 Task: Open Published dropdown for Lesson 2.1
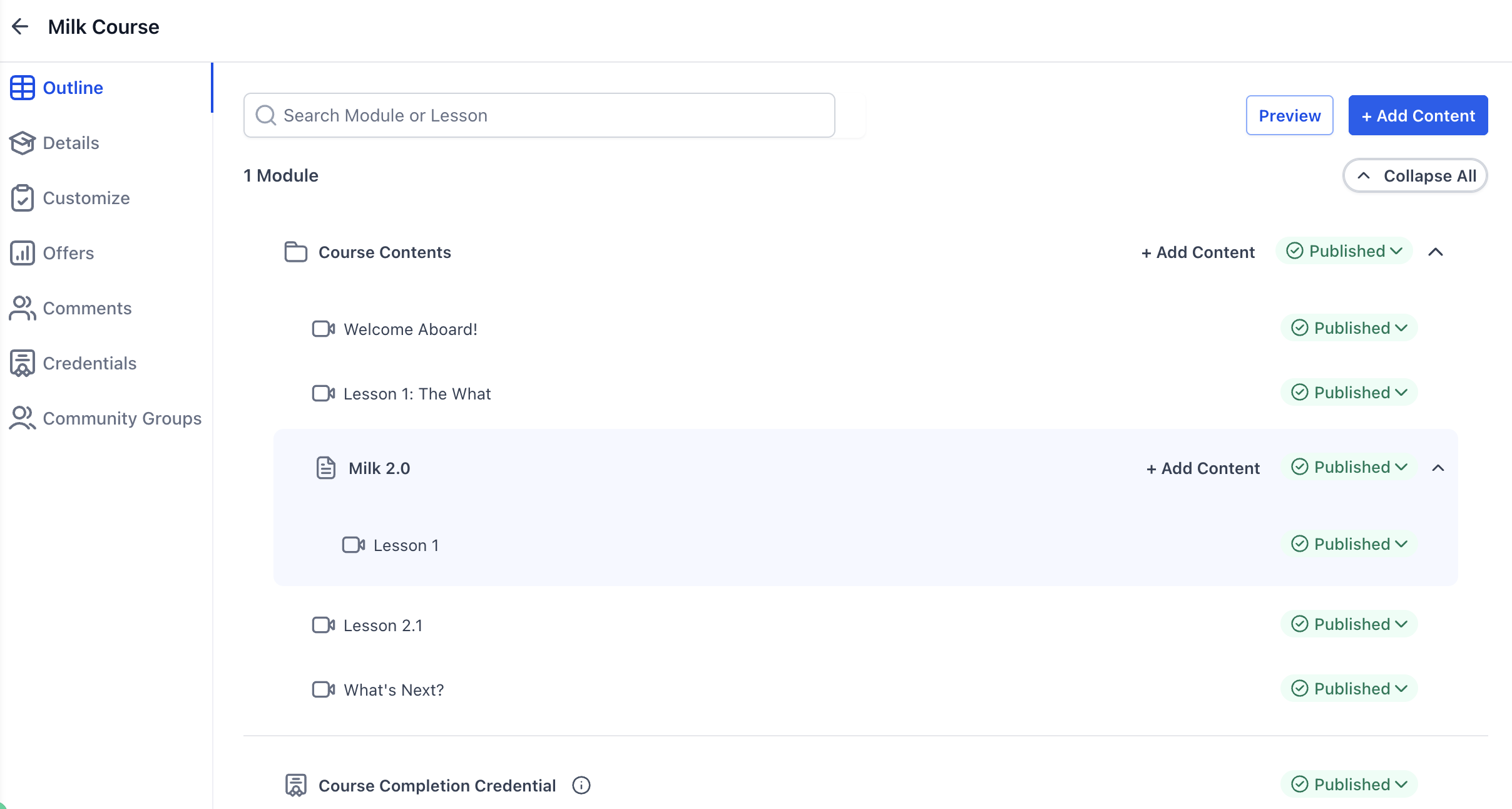pyautogui.click(x=1349, y=624)
